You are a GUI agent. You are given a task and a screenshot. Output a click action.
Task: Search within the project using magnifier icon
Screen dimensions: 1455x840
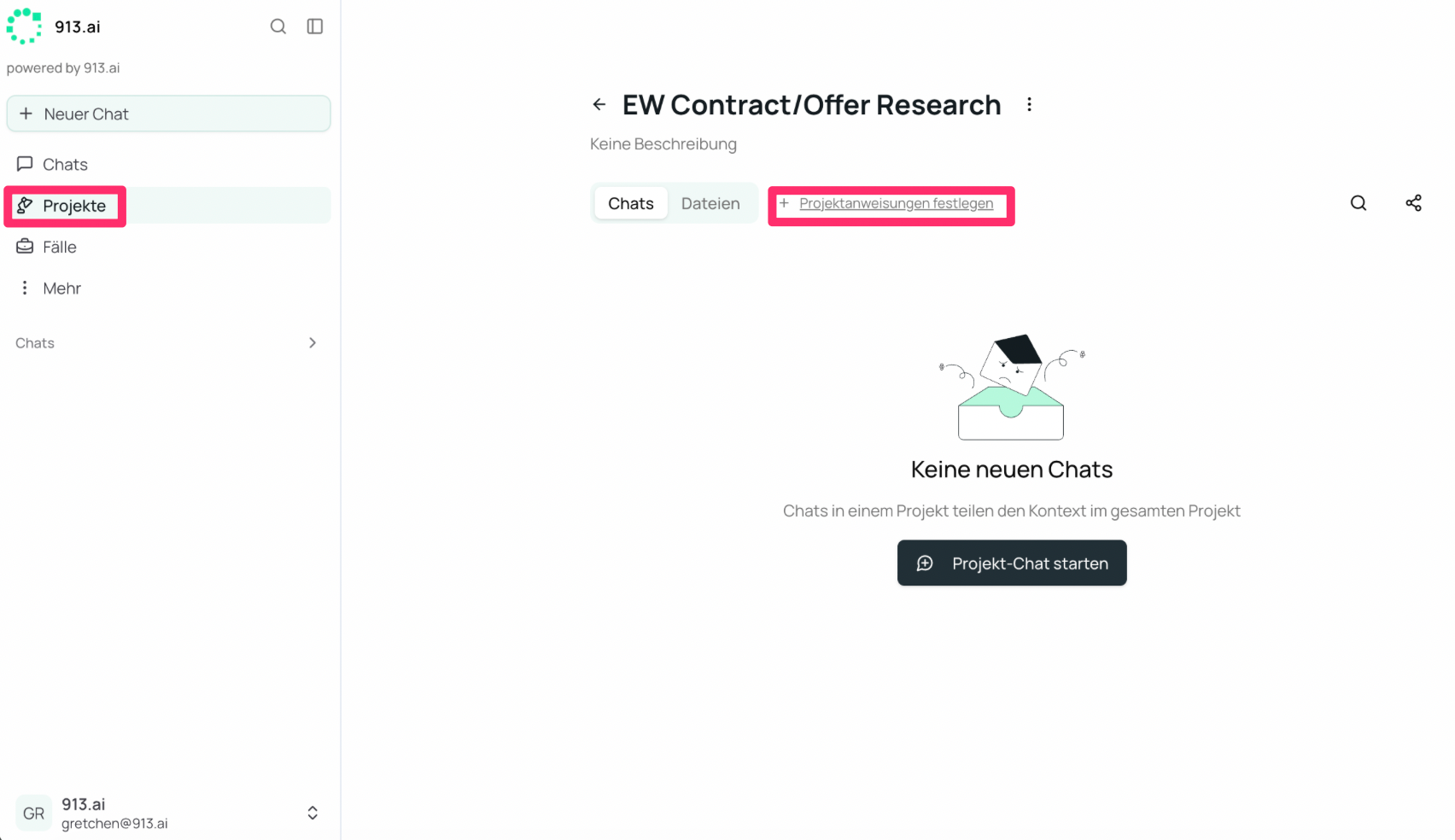[1359, 202]
